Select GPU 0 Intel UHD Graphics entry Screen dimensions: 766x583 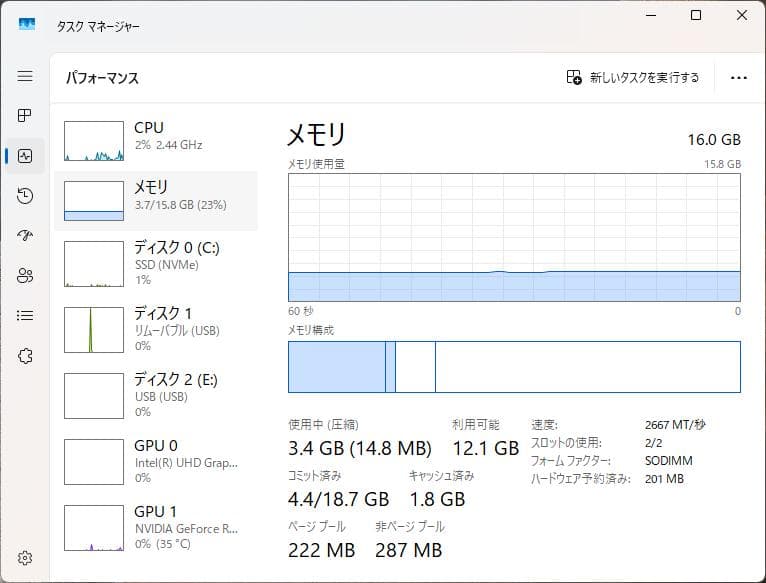[x=156, y=462]
